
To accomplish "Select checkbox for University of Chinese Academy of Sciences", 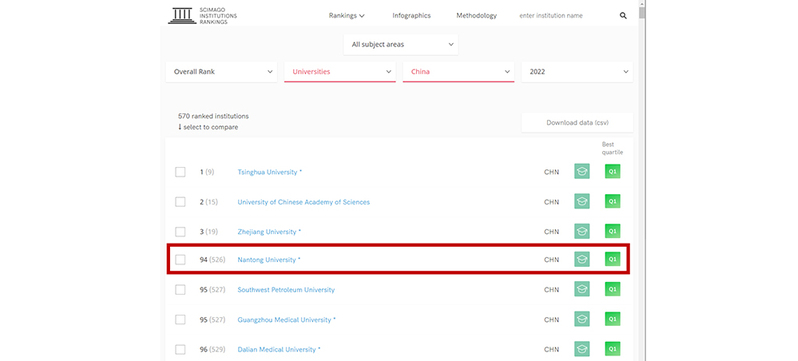I will (x=180, y=202).
